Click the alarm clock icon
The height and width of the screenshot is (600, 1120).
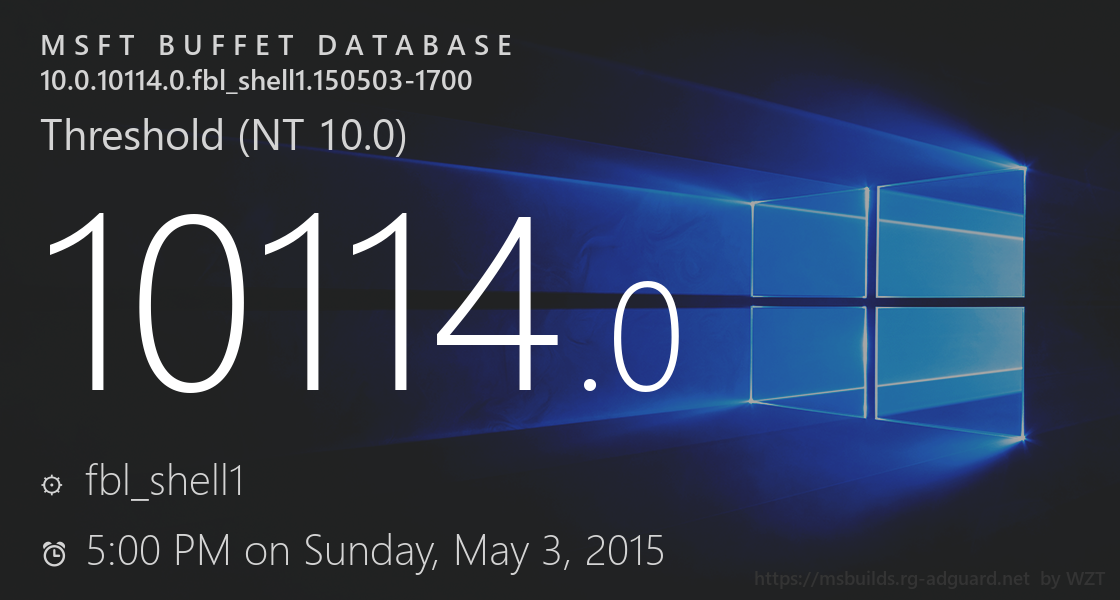(53, 552)
